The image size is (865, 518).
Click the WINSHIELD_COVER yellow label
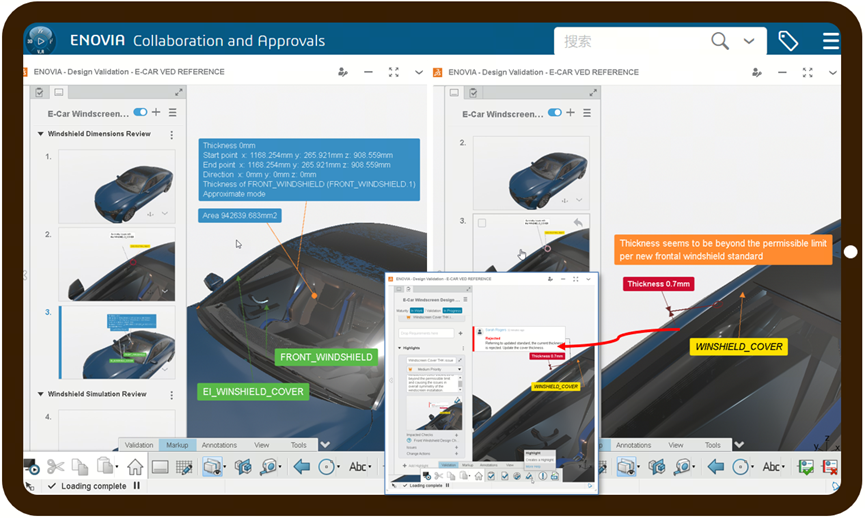[x=738, y=347]
